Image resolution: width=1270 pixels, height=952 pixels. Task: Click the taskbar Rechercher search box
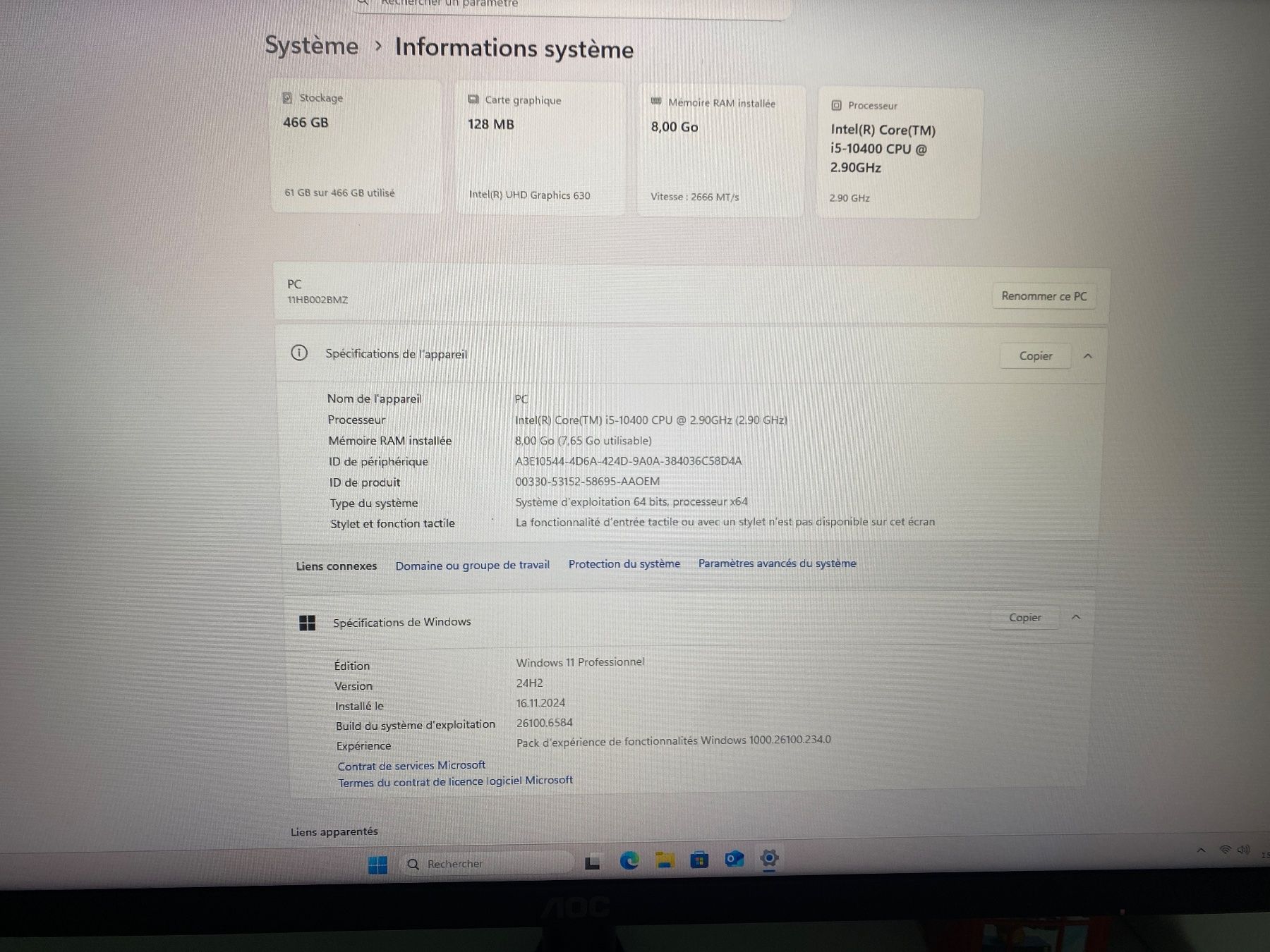click(486, 863)
